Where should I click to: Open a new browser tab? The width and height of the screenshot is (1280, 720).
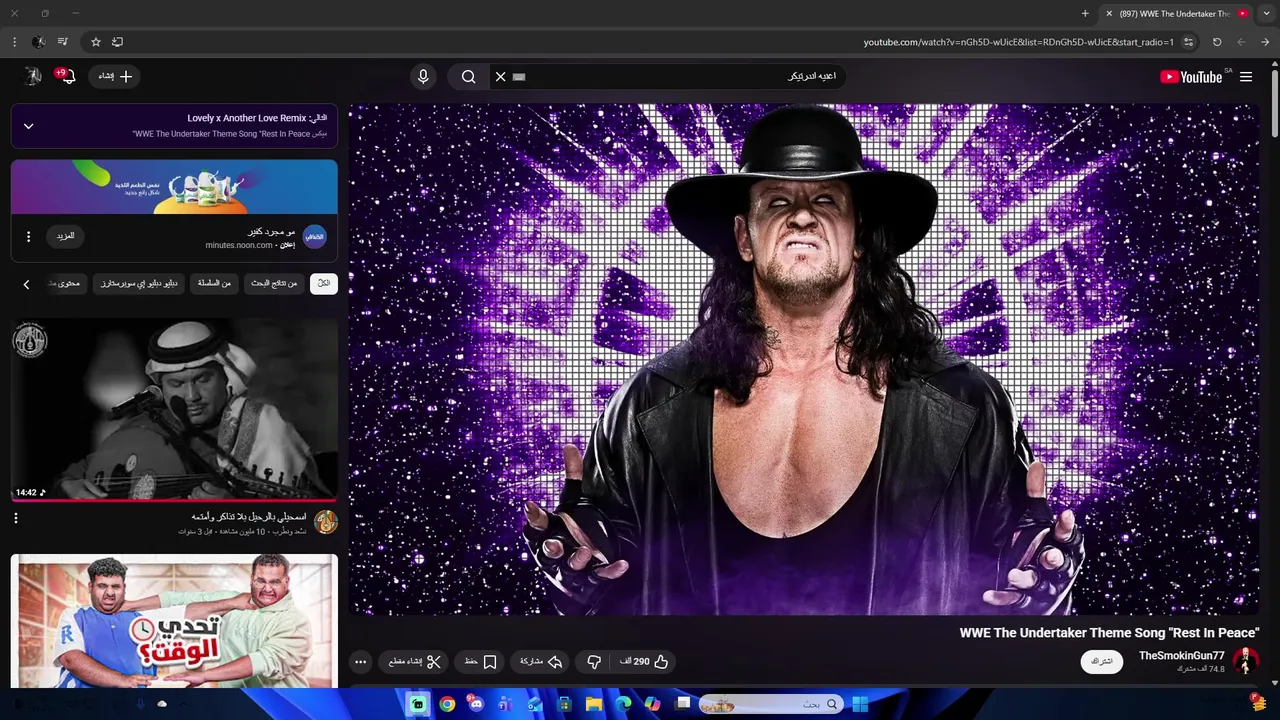(x=1085, y=14)
